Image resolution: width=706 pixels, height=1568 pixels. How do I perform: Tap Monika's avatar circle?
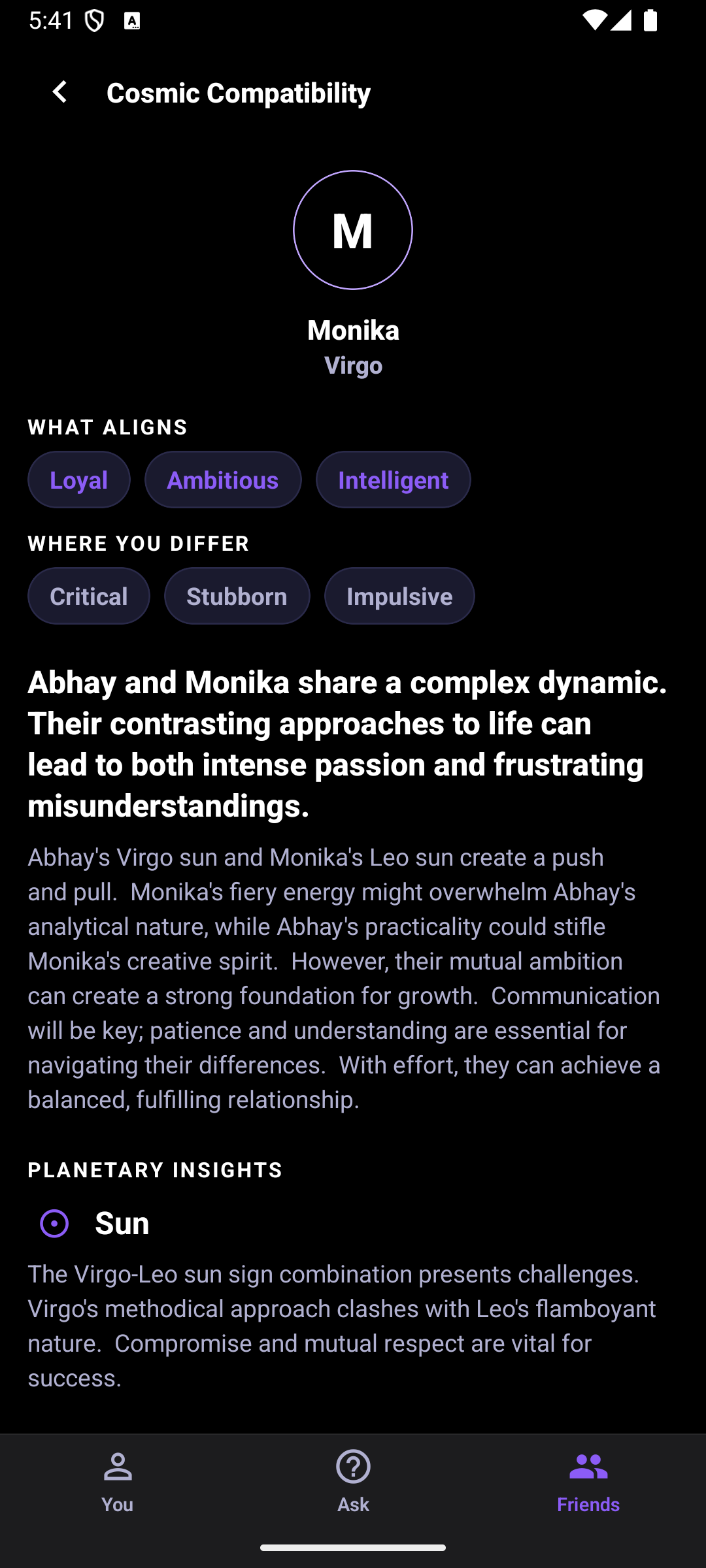[x=353, y=230]
